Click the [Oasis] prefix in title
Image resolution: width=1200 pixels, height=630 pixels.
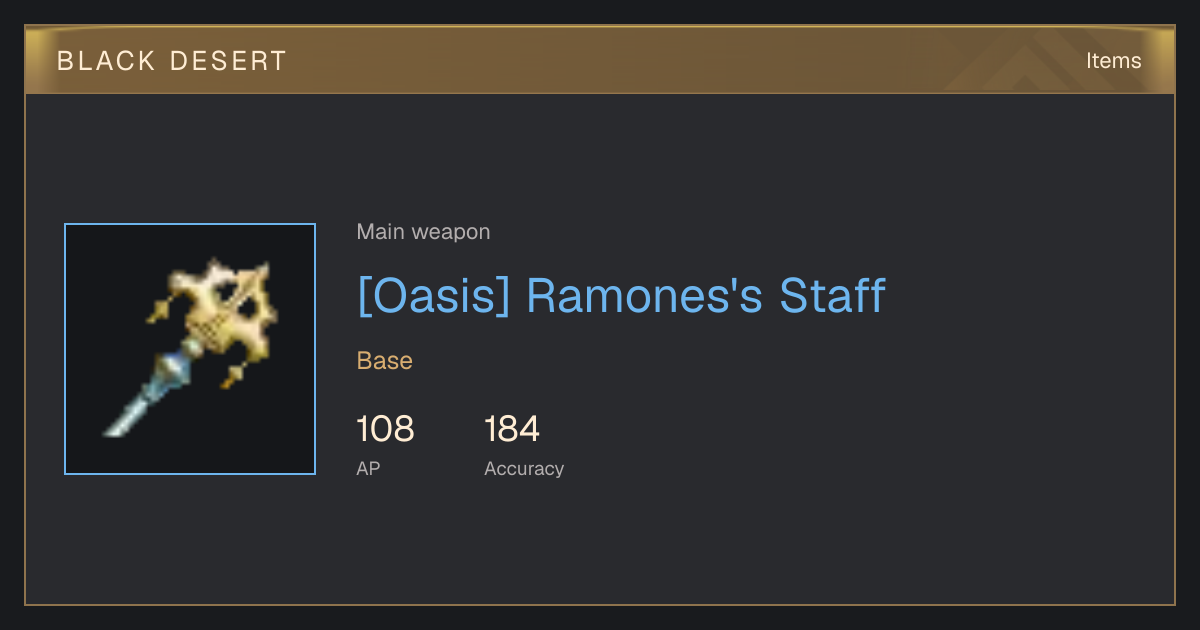[x=434, y=297]
